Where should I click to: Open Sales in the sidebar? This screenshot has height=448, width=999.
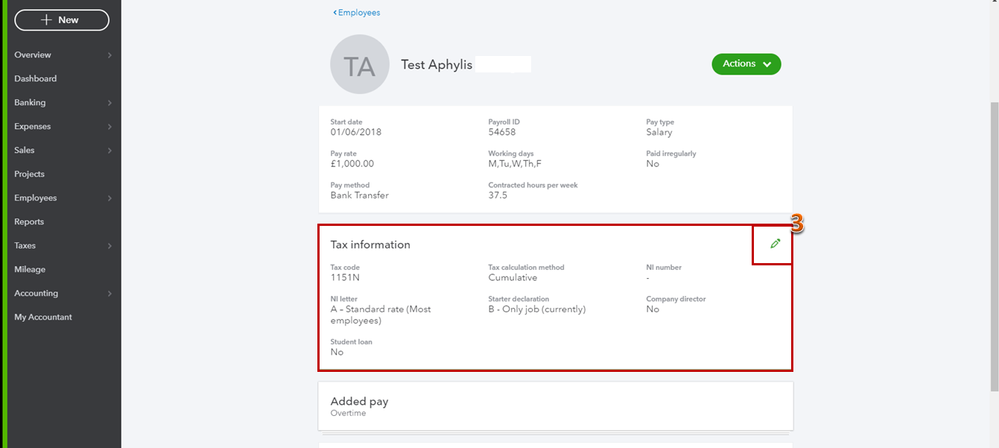coord(25,150)
